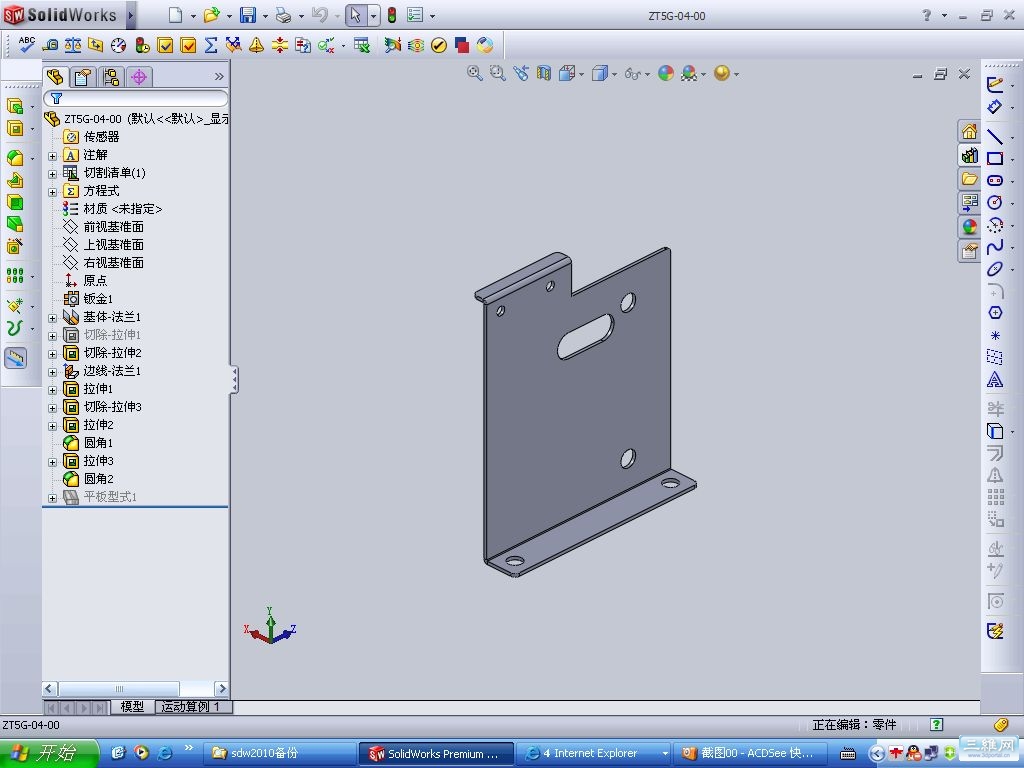Image resolution: width=1024 pixels, height=768 pixels.
Task: Expand the 边线-法兰1 feature node
Action: coord(52,372)
